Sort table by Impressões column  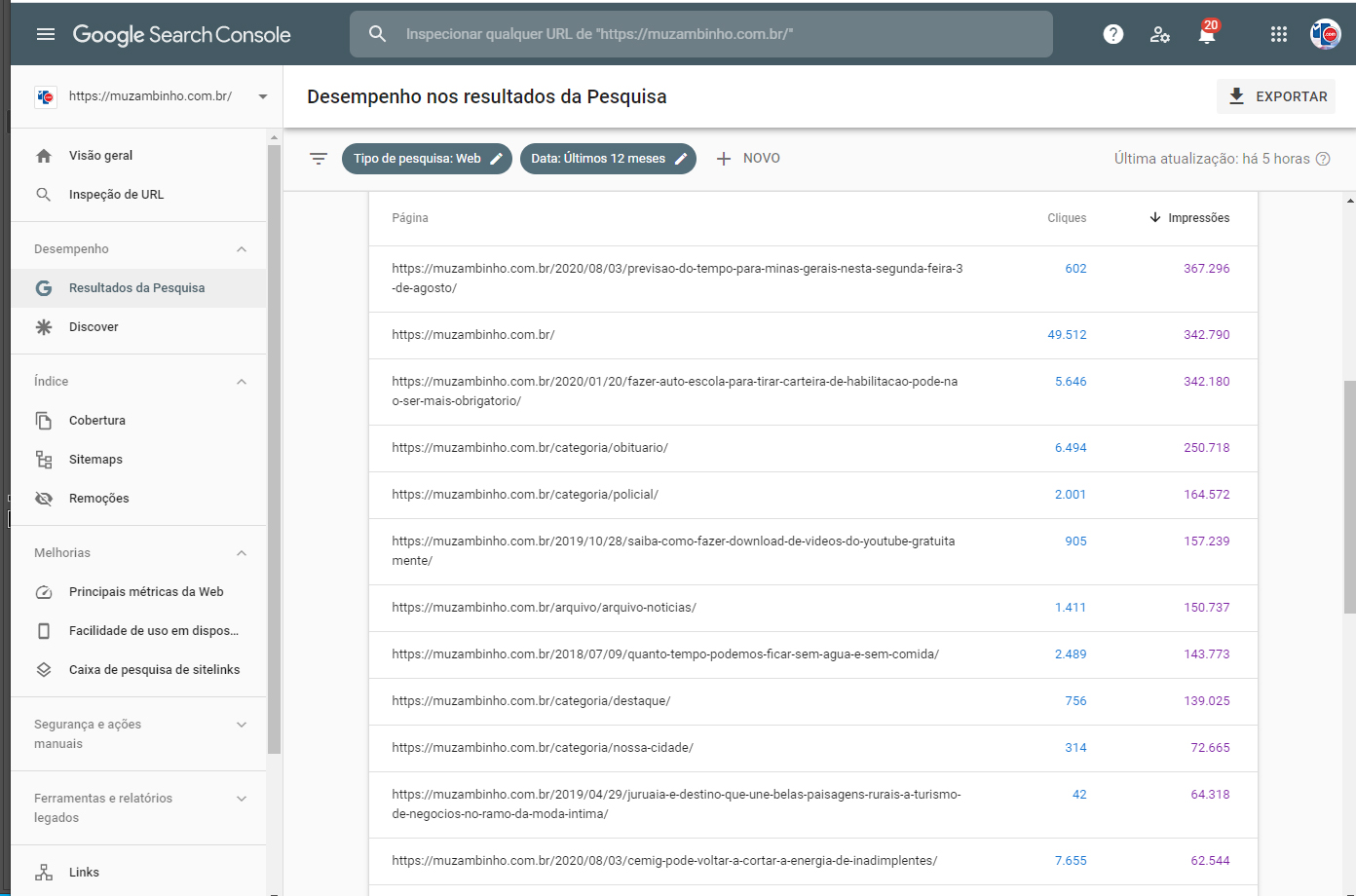[x=1197, y=218]
